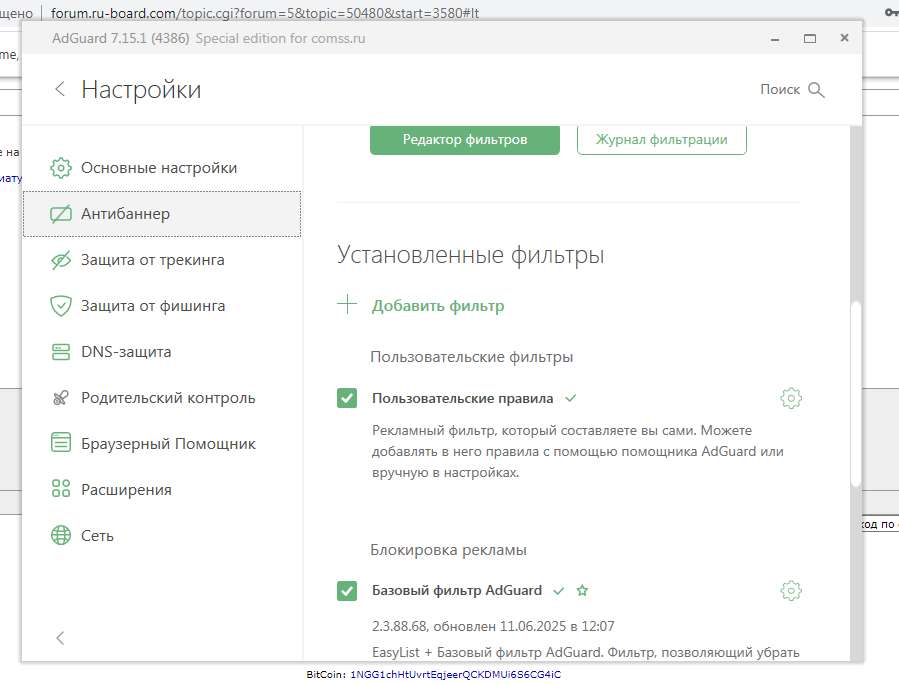The width and height of the screenshot is (899, 684).
Task: Click the Добавить фильтр link
Action: [438, 306]
